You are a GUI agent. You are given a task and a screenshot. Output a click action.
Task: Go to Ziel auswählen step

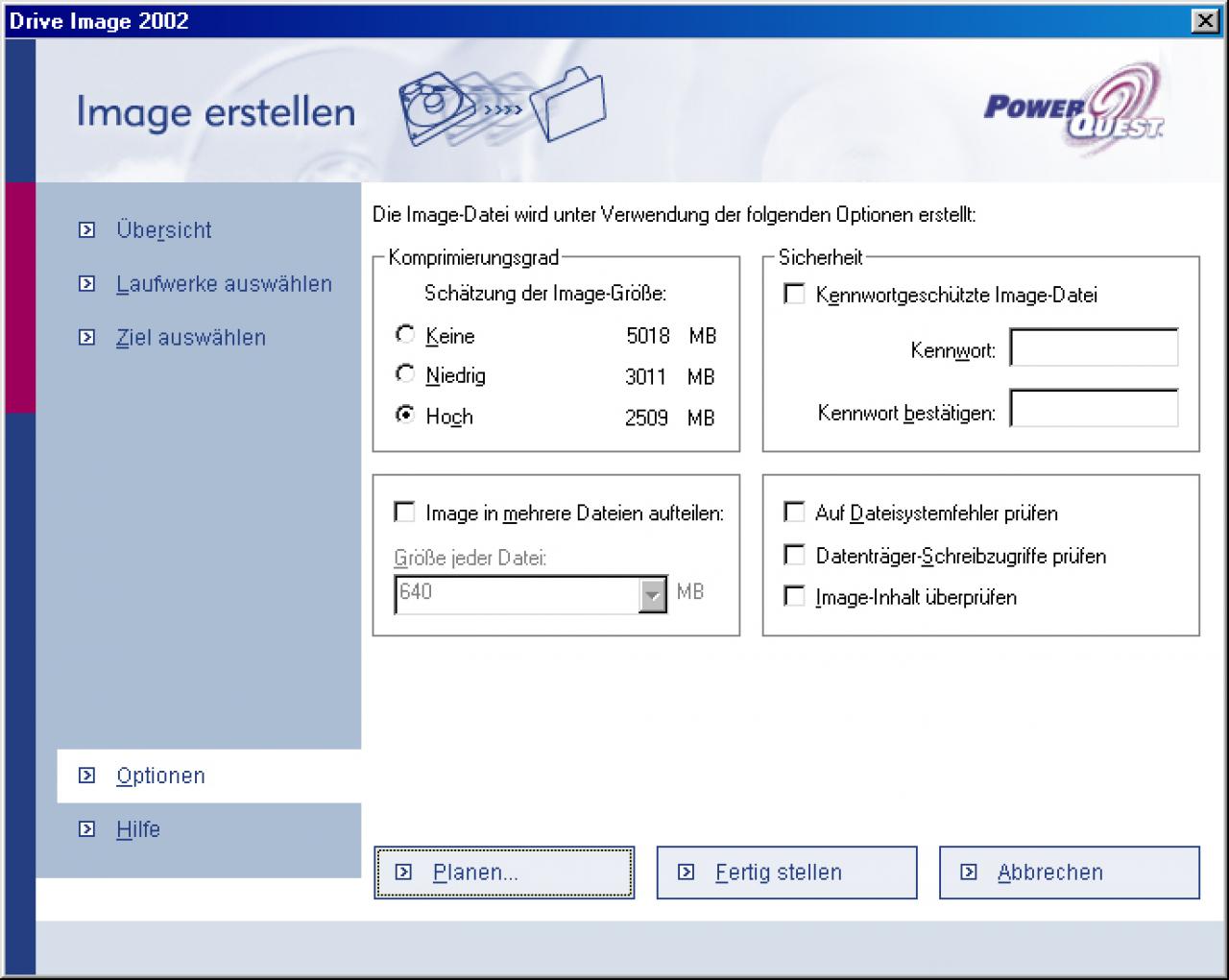tap(191, 338)
